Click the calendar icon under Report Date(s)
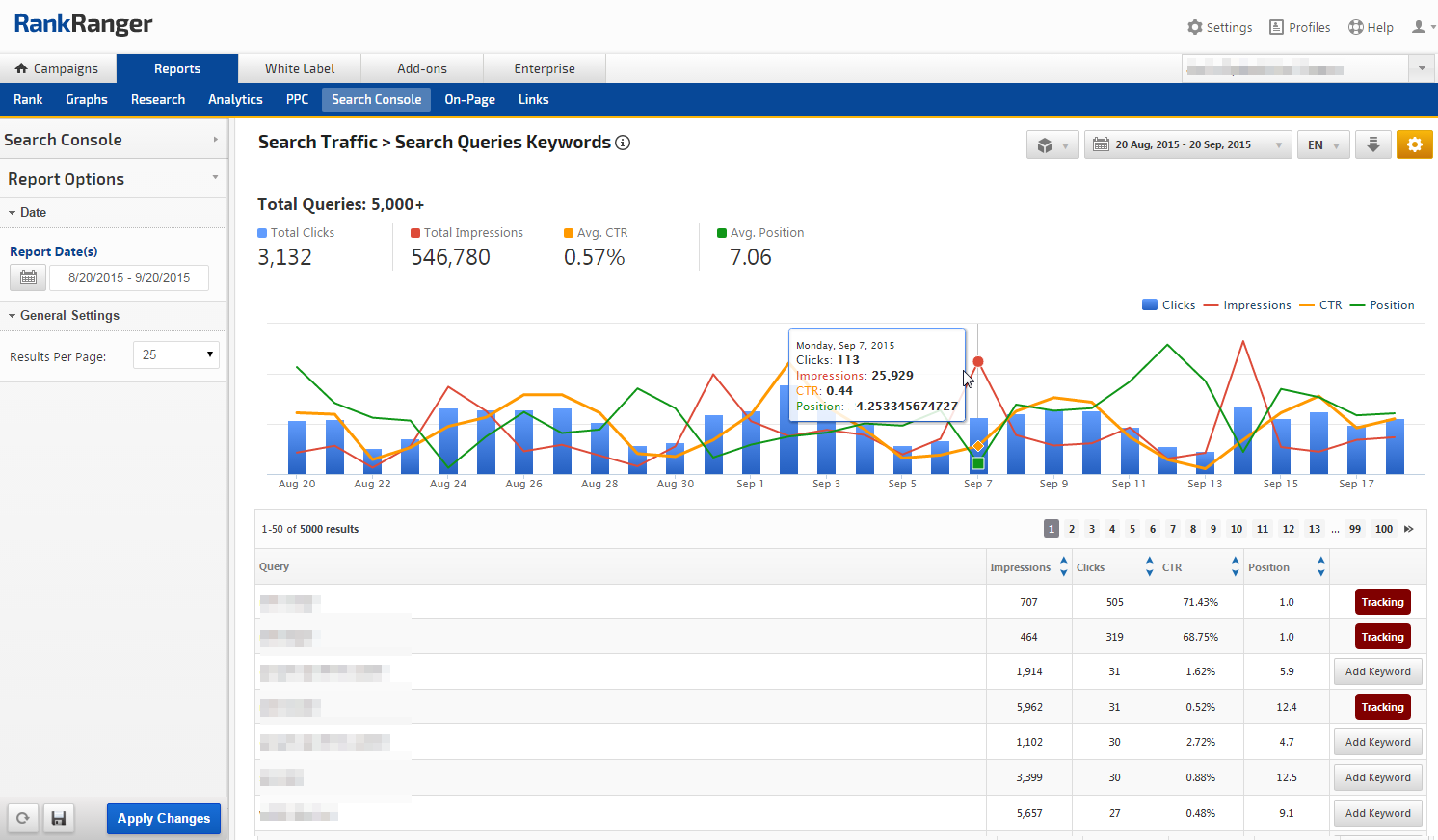1438x840 pixels. click(29, 277)
